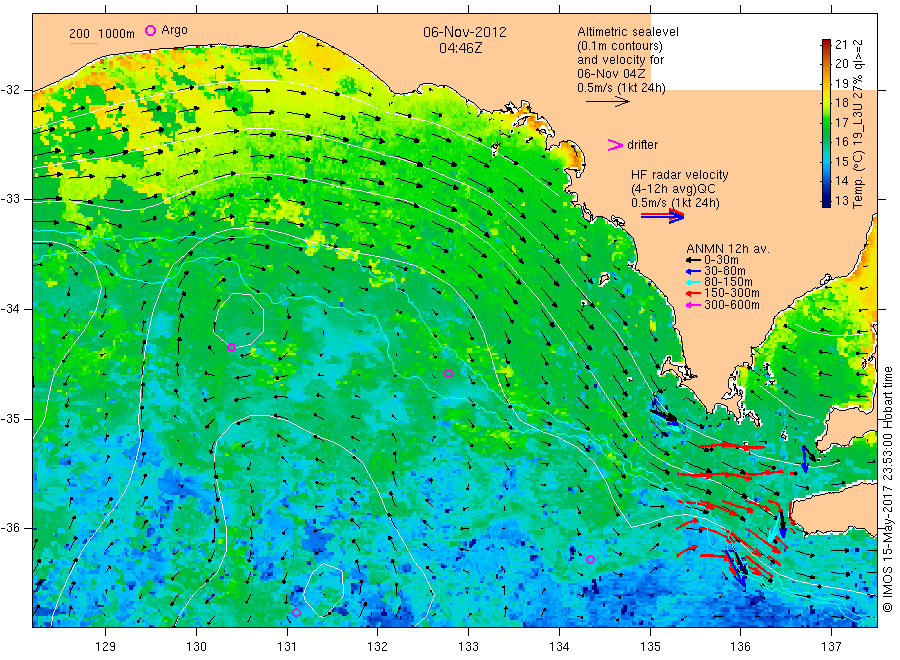Image resolution: width=900 pixels, height=660 pixels.
Task: Click the 133 longitude axis label
Action: [x=468, y=646]
